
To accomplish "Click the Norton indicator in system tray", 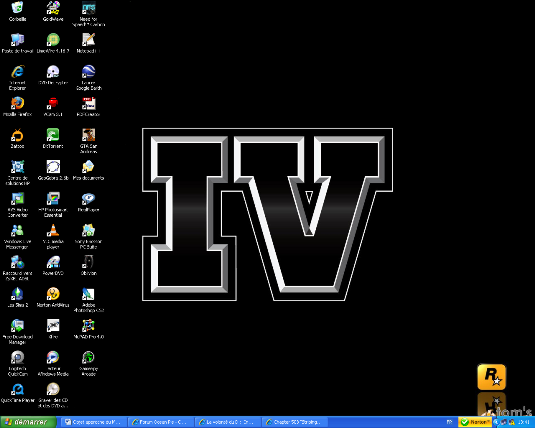I will pos(475,422).
